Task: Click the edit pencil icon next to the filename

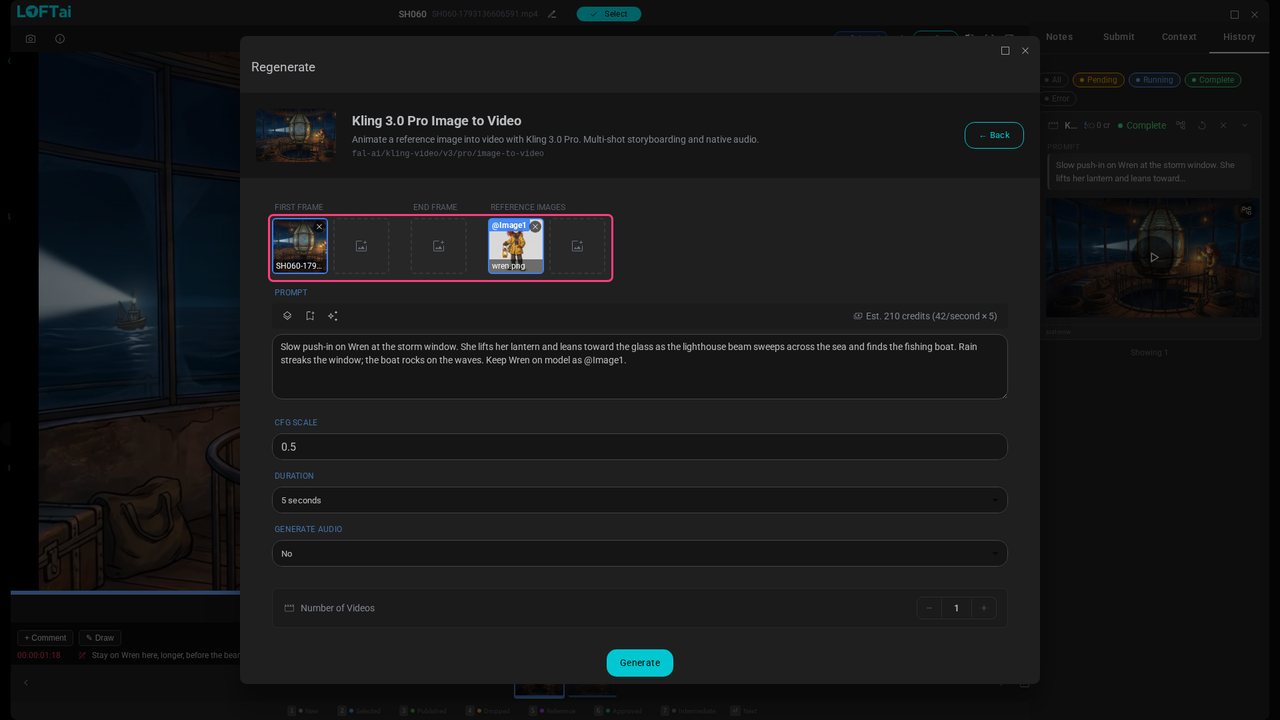Action: pyautogui.click(x=552, y=14)
